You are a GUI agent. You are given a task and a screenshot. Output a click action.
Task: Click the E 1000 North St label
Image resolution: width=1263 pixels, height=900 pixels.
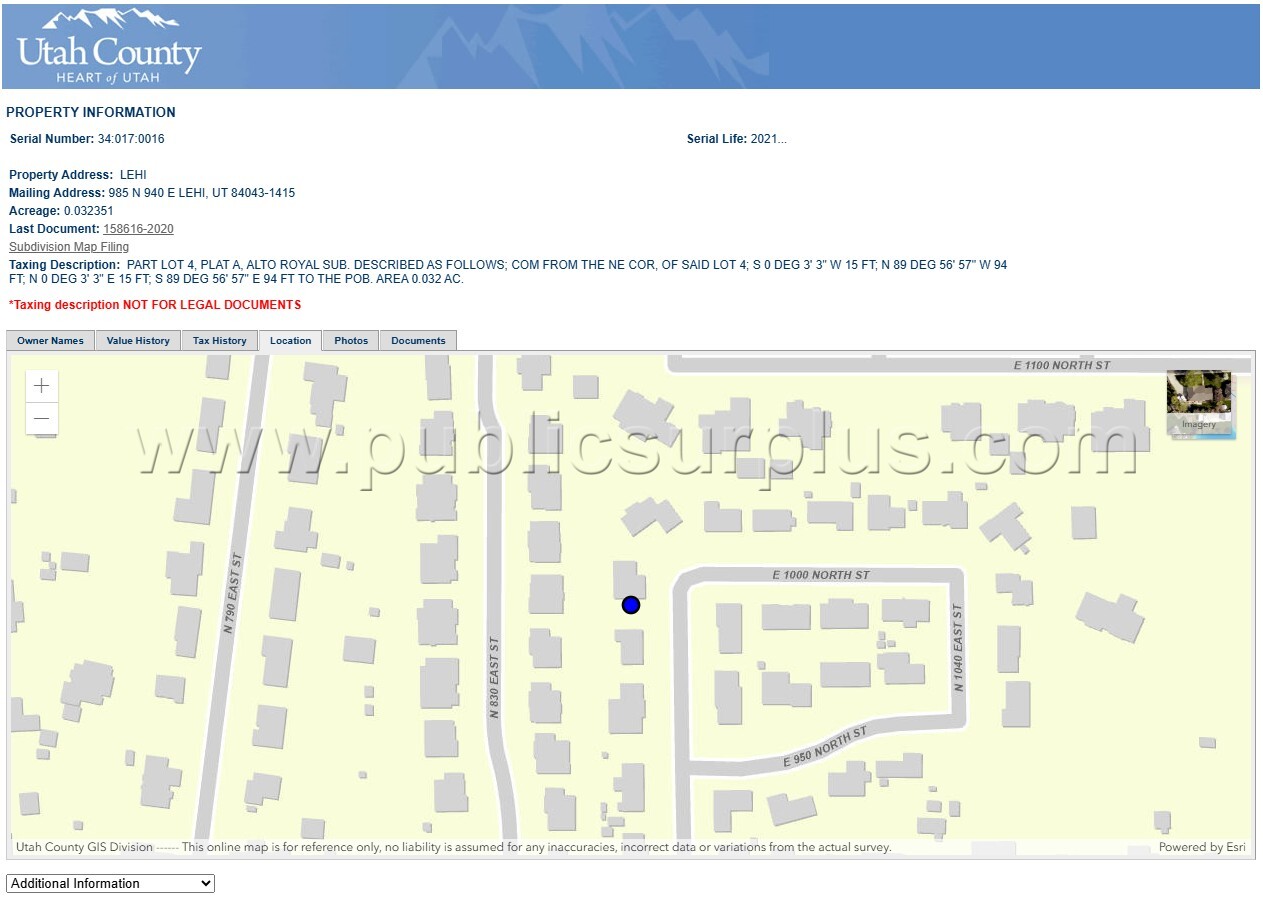tap(821, 575)
